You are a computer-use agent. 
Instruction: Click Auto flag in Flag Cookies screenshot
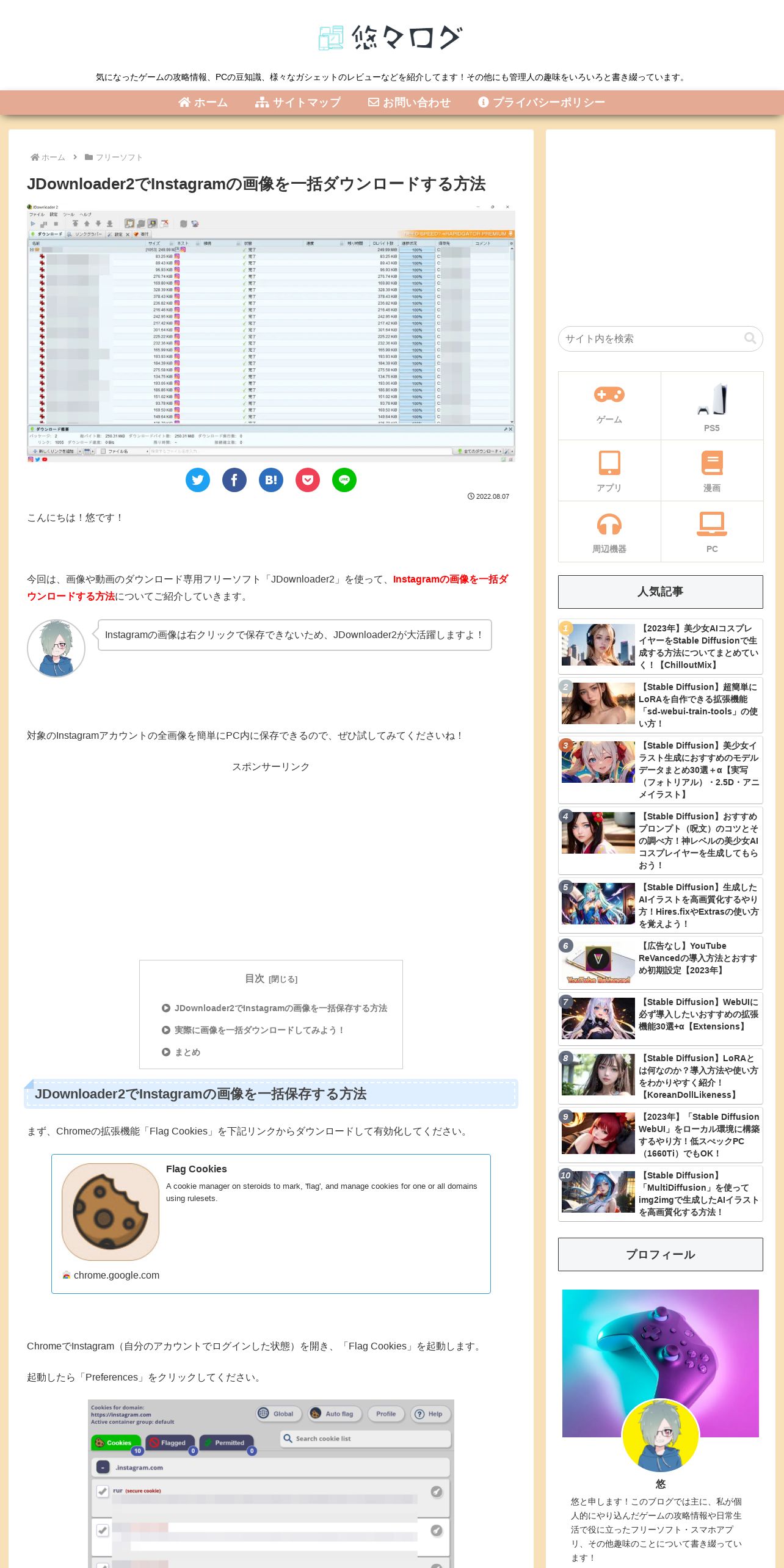(334, 1414)
